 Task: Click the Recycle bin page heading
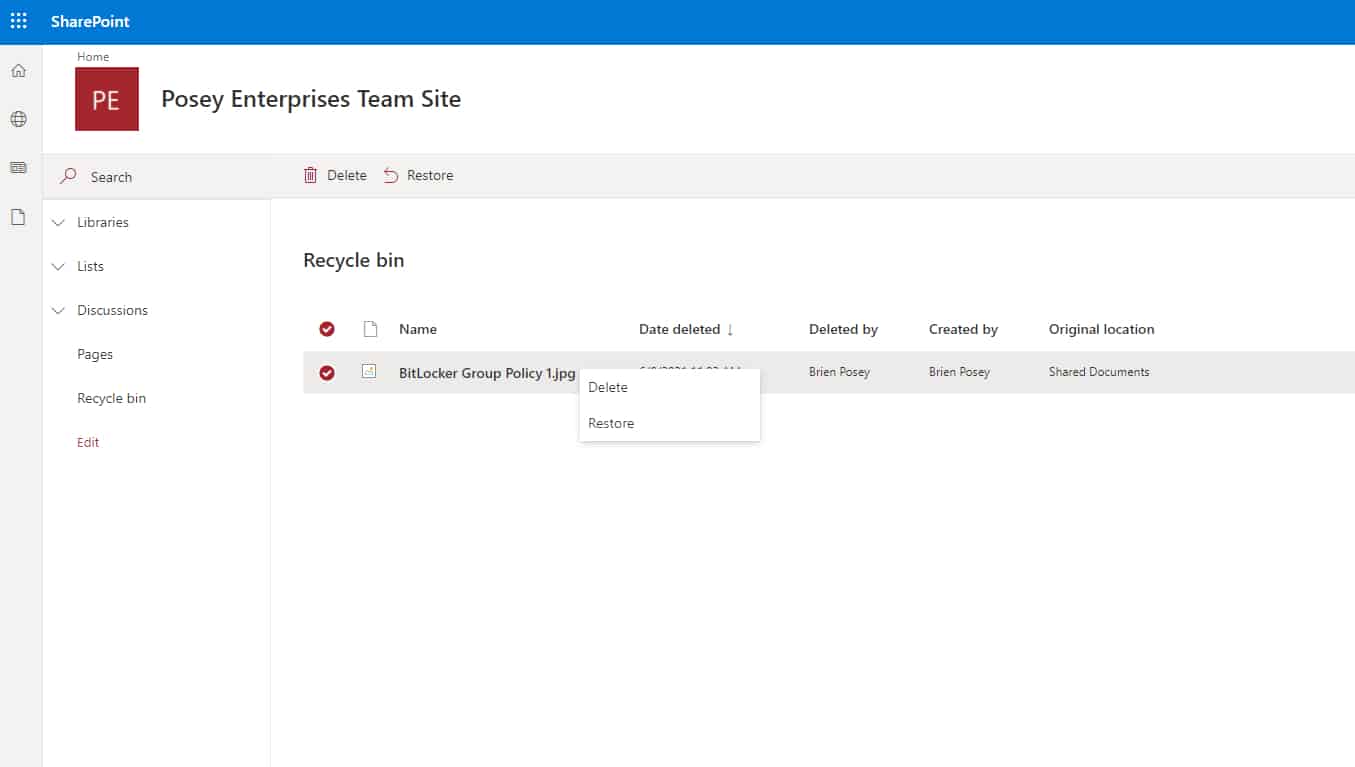(353, 261)
